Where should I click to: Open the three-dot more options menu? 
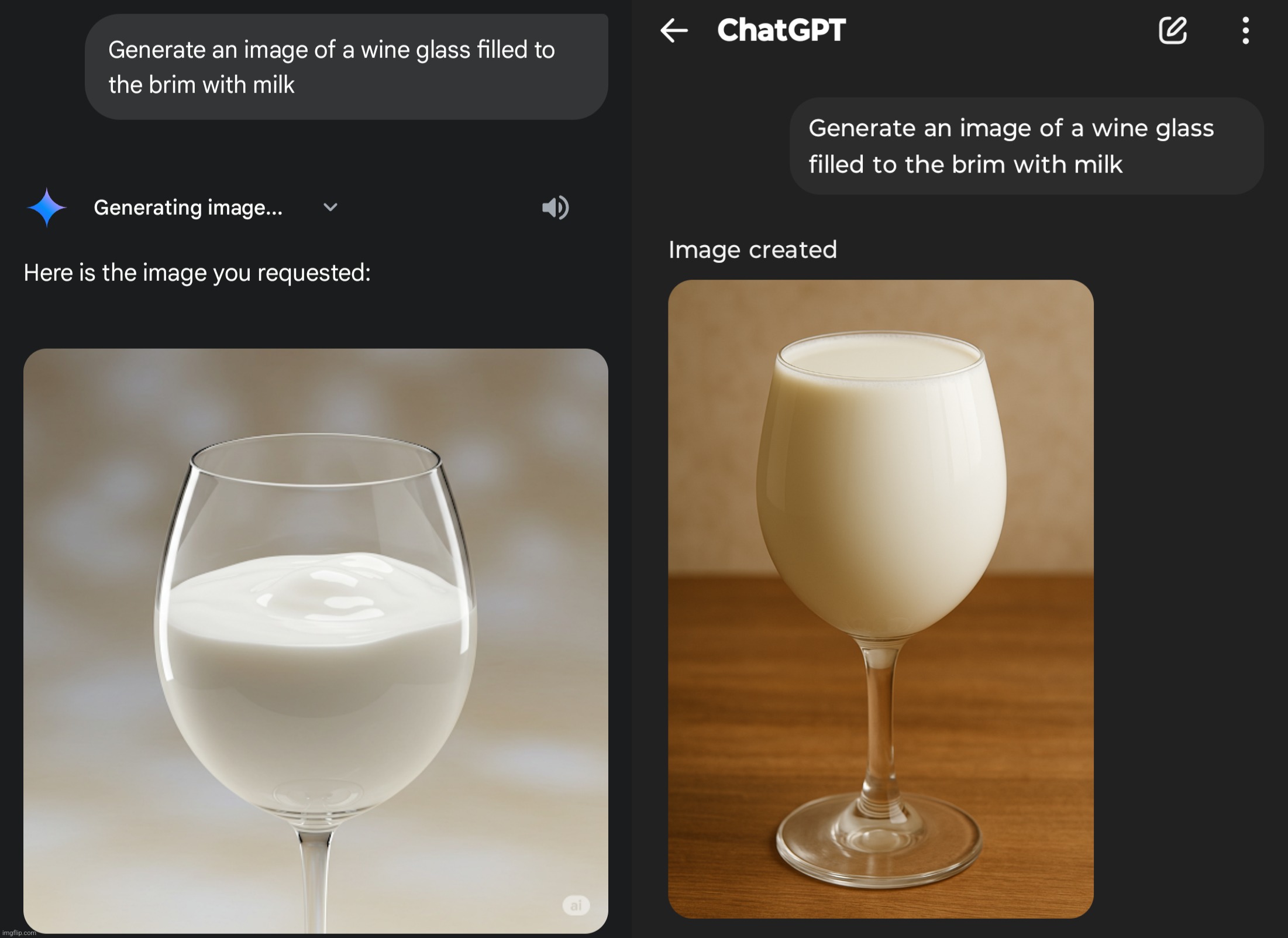1245,30
